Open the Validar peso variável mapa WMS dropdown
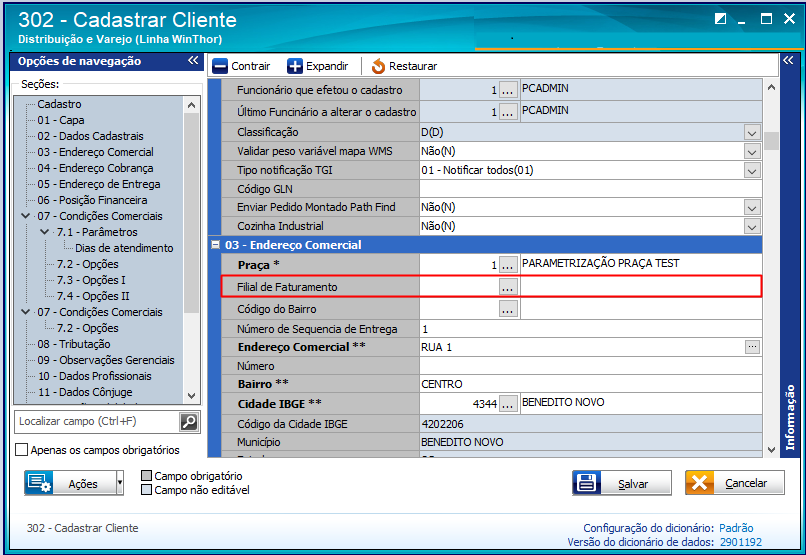 752,152
